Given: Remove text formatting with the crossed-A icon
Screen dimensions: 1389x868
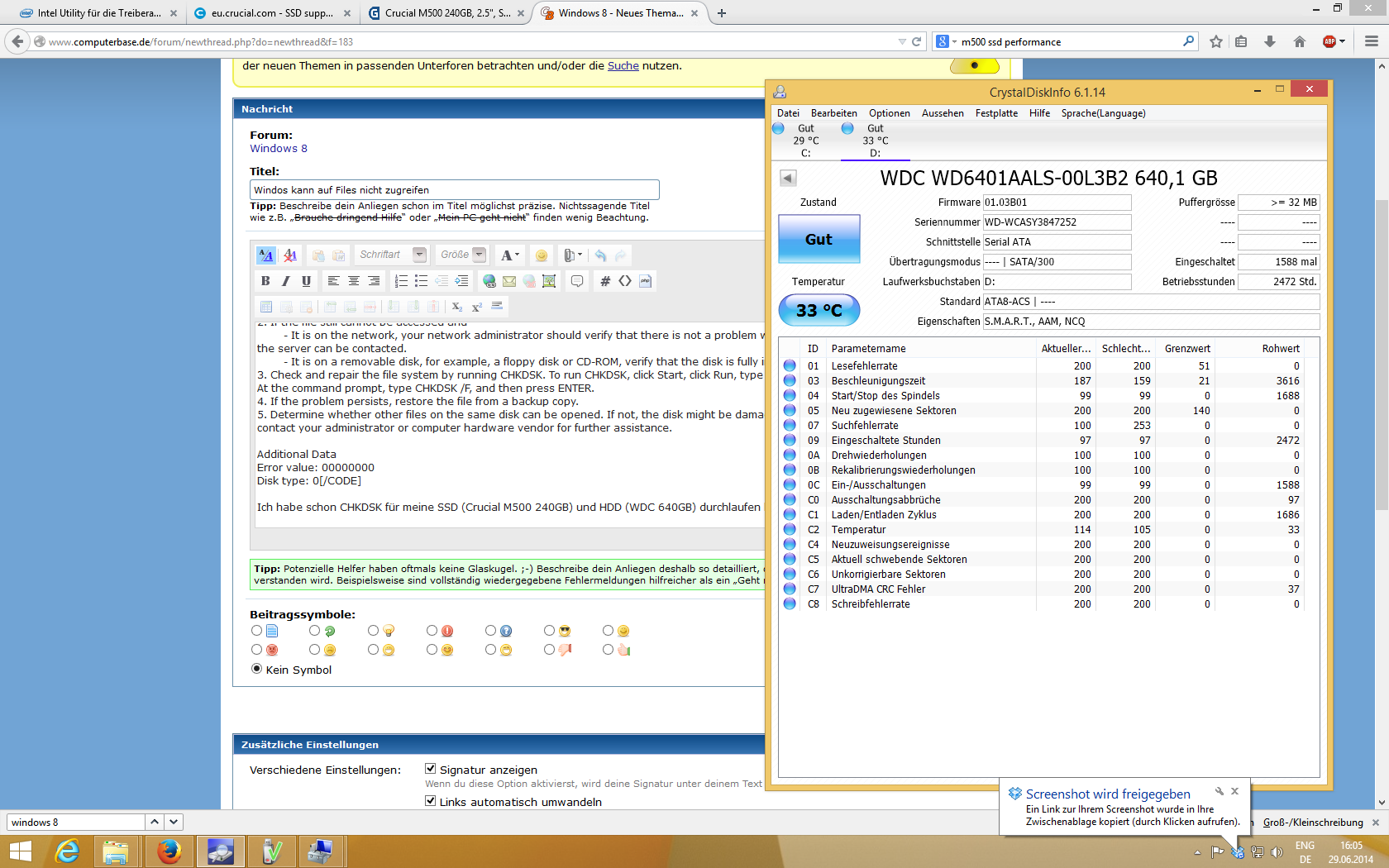Looking at the screenshot, I should 290,255.
